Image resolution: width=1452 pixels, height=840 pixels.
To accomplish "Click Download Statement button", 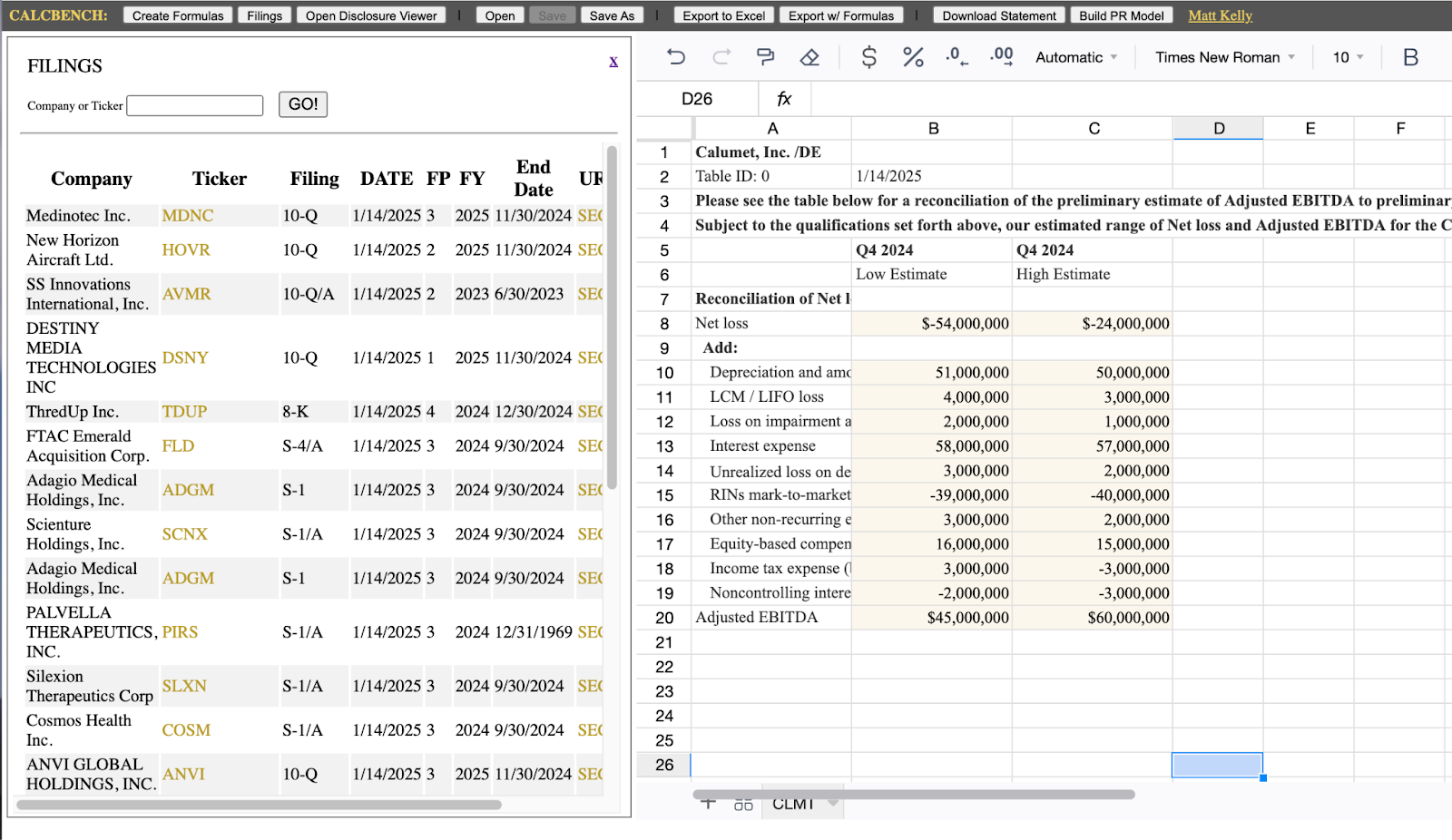I will point(999,15).
